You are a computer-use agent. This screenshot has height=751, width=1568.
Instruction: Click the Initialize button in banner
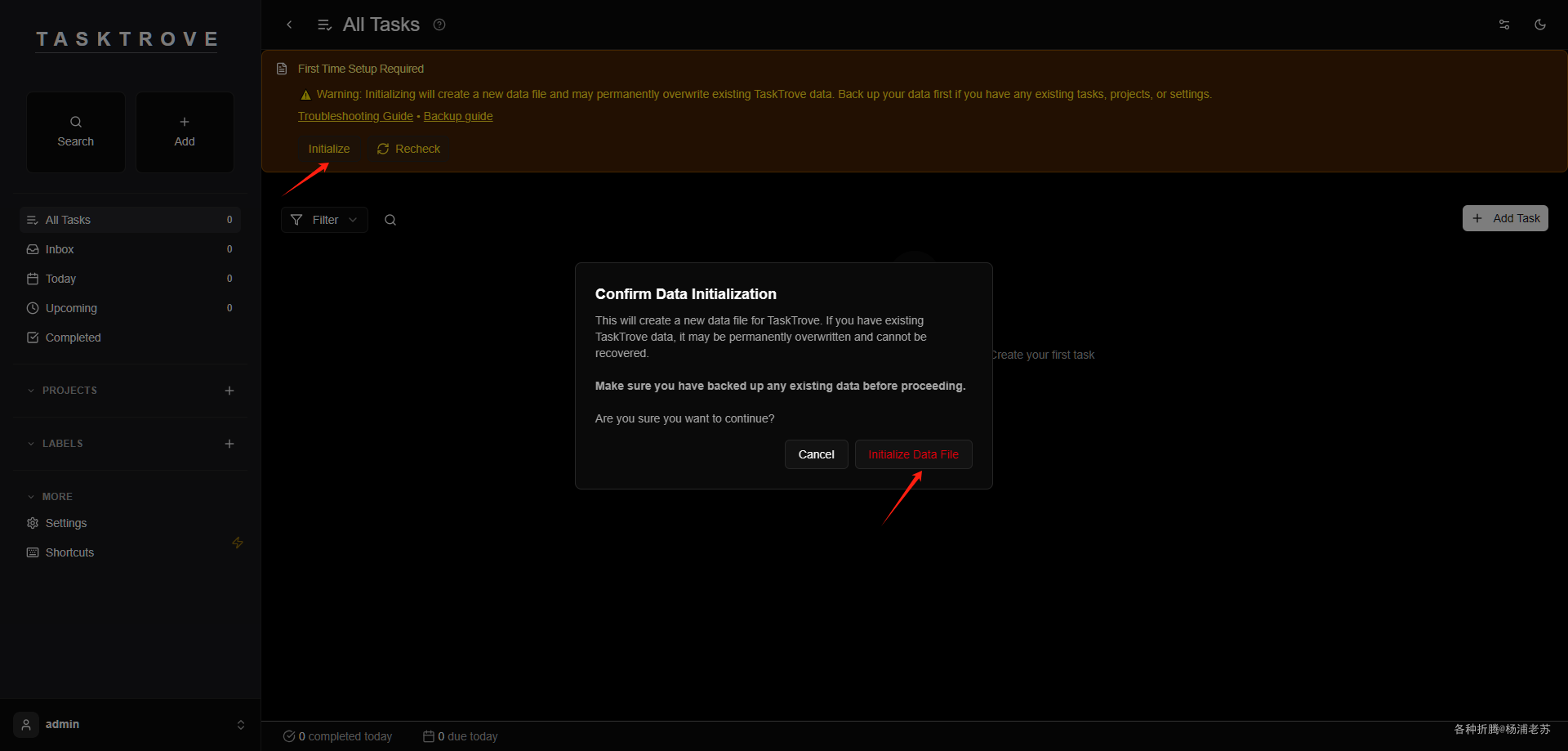(329, 149)
